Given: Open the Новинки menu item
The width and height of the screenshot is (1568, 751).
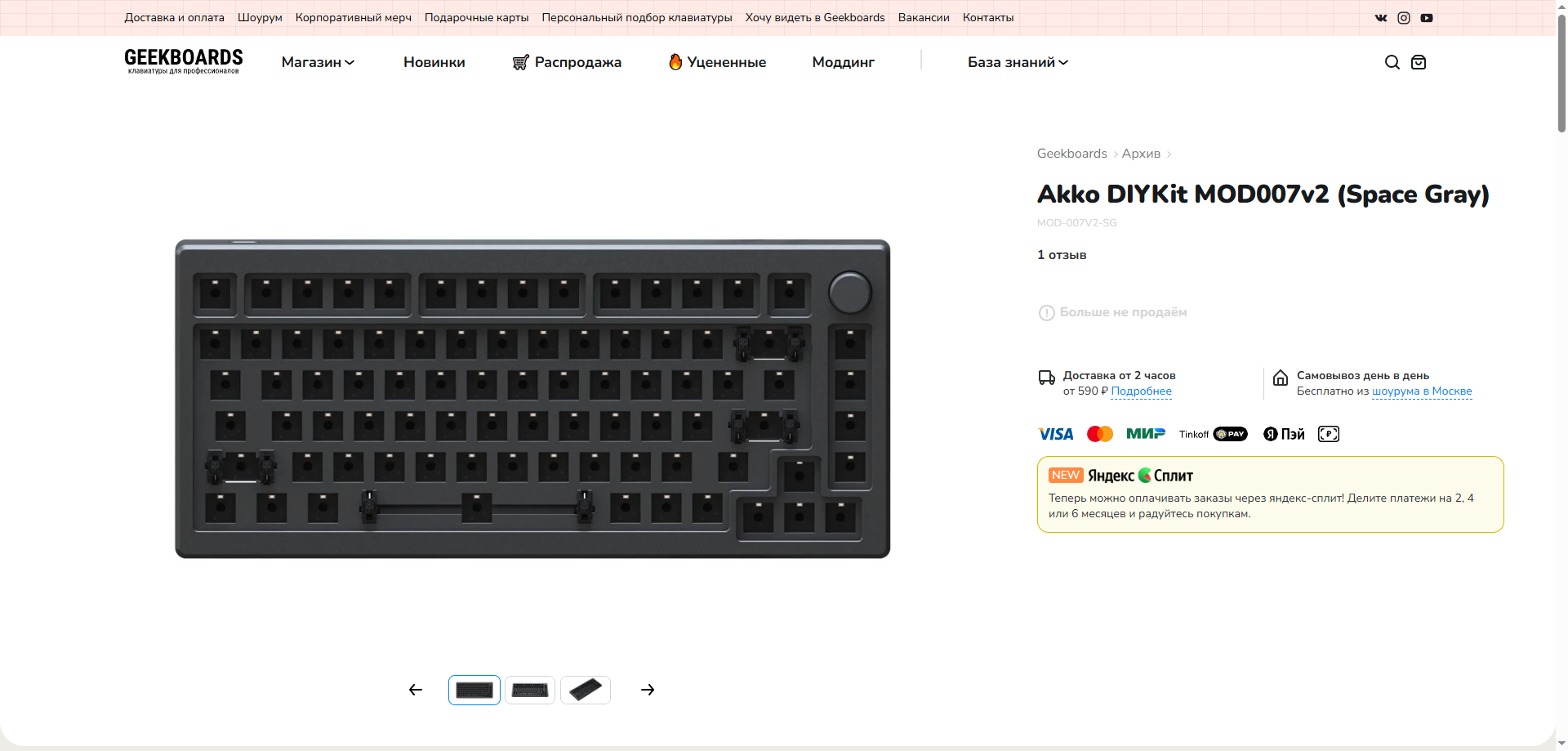Looking at the screenshot, I should 434,62.
